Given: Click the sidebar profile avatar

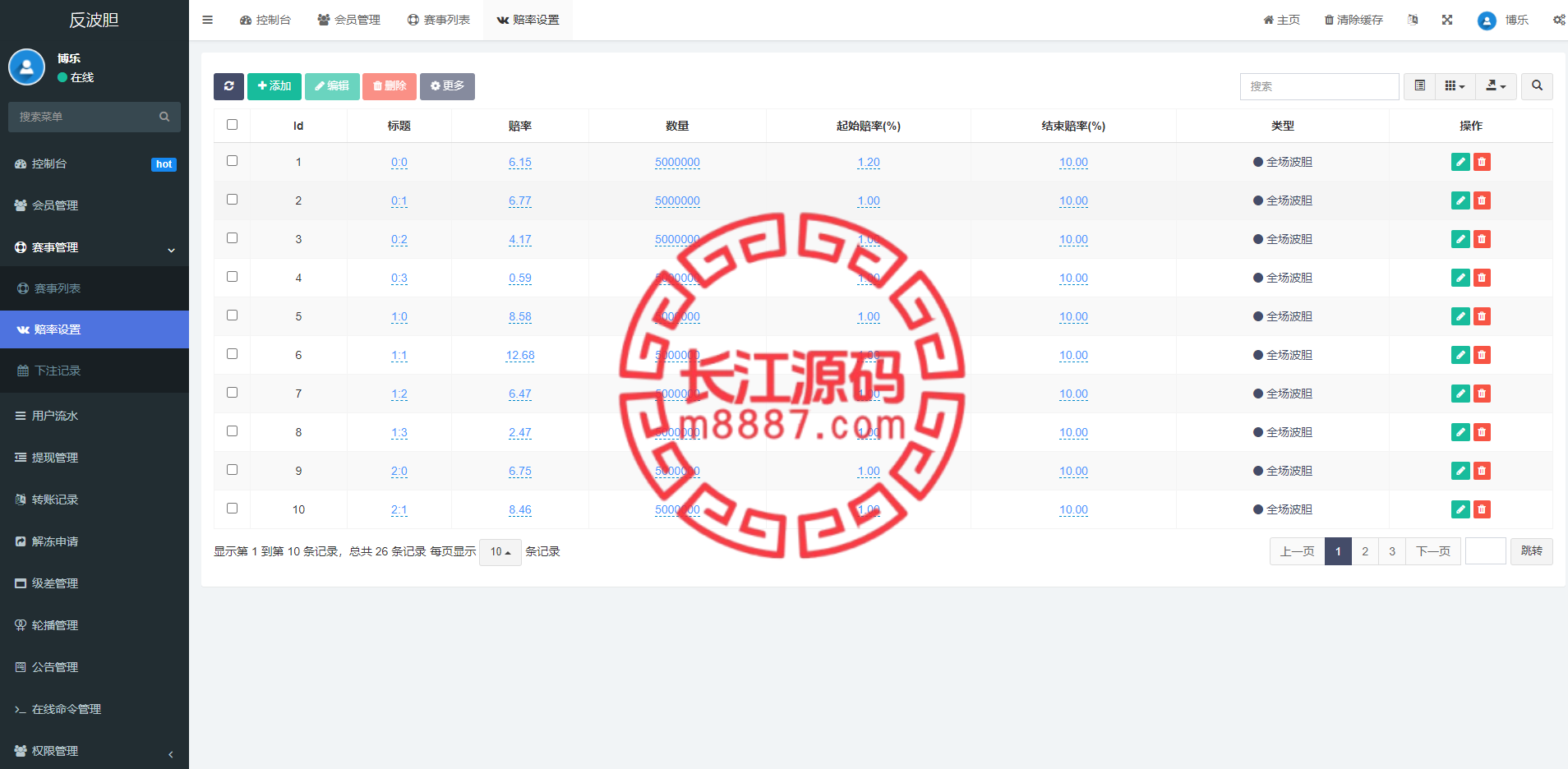Looking at the screenshot, I should pyautogui.click(x=26, y=67).
